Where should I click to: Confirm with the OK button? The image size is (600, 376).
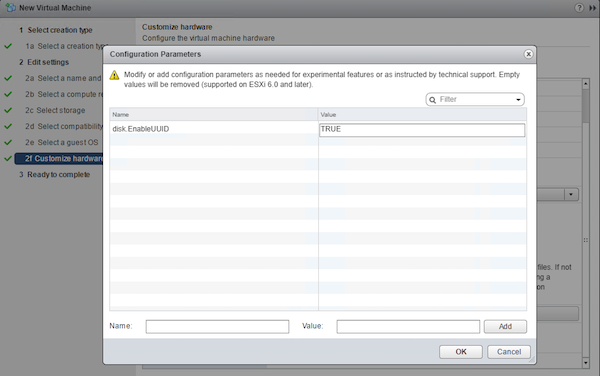pyautogui.click(x=461, y=352)
